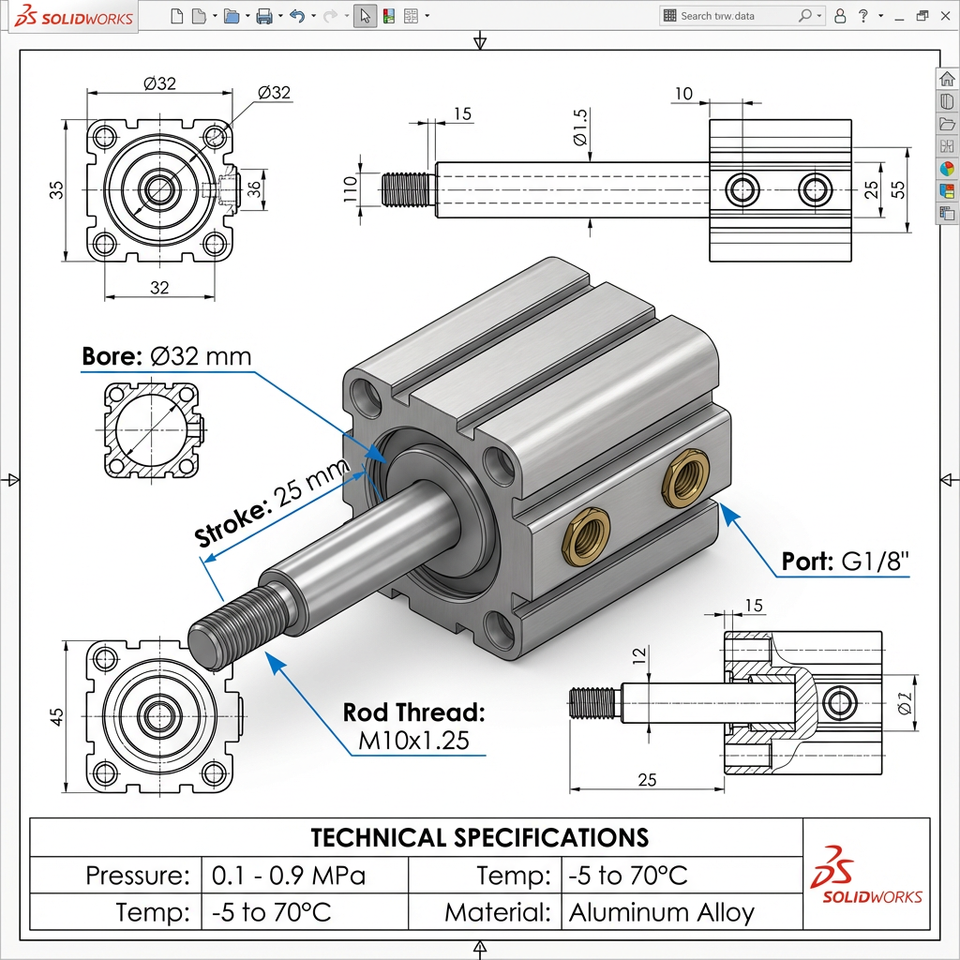This screenshot has height=960, width=960.
Task: Select the front view with 35 dimension
Action: click(x=160, y=190)
